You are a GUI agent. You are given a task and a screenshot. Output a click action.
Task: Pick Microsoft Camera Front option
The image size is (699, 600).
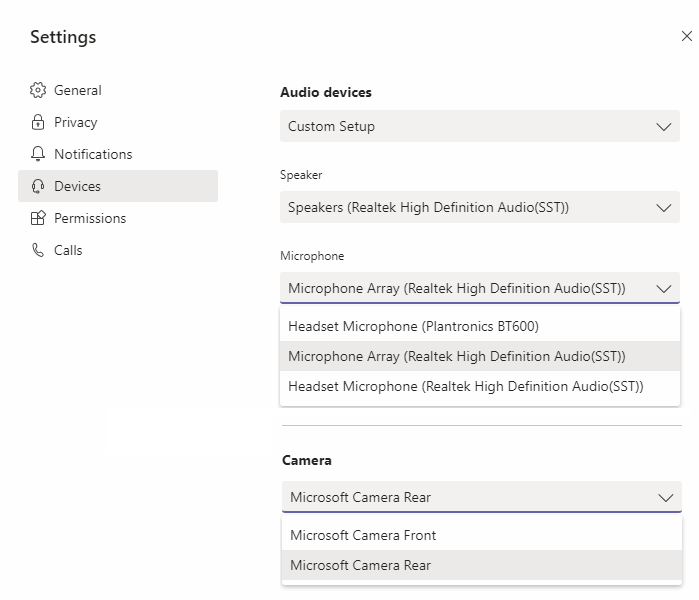(x=363, y=535)
